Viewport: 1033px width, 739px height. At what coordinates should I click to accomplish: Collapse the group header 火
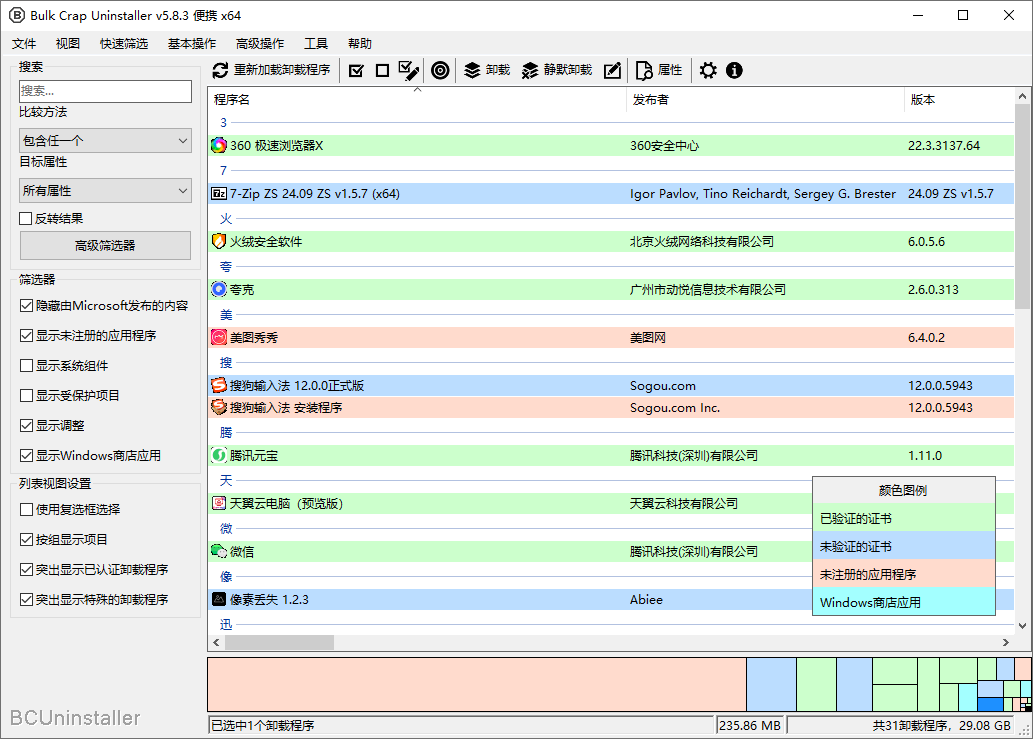click(226, 219)
